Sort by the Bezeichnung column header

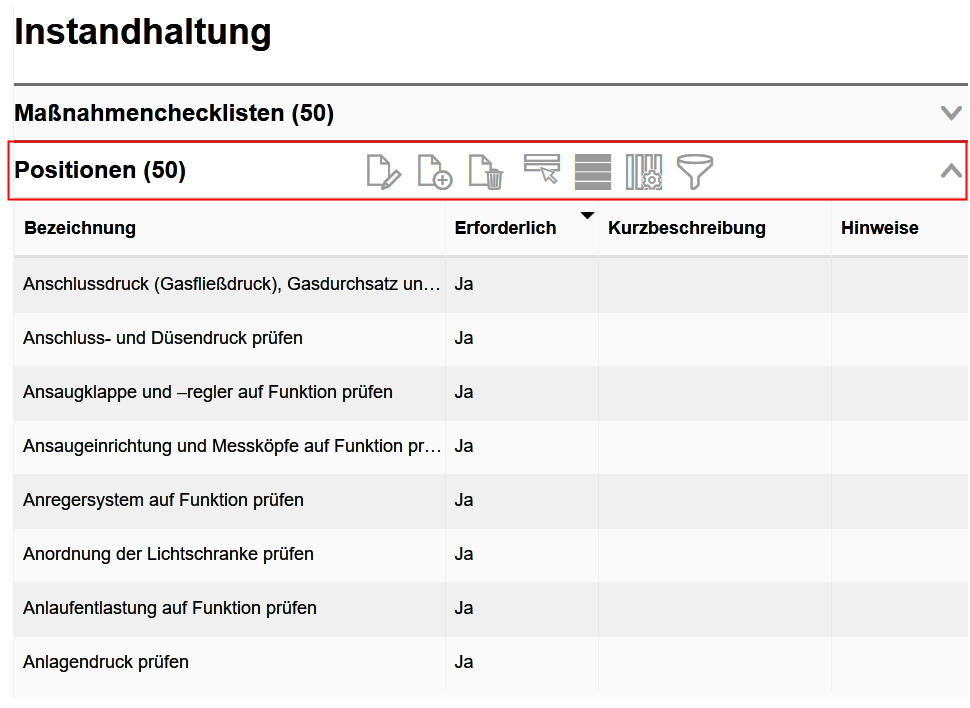80,228
